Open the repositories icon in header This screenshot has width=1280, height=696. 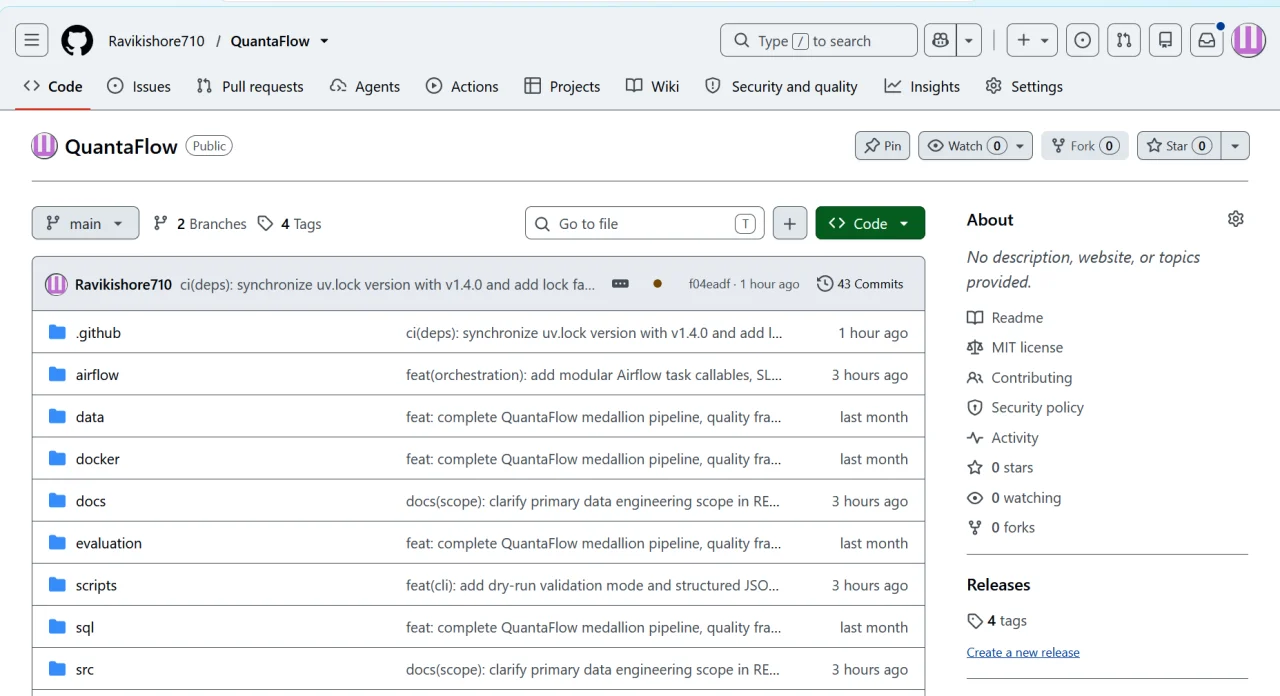1165,41
